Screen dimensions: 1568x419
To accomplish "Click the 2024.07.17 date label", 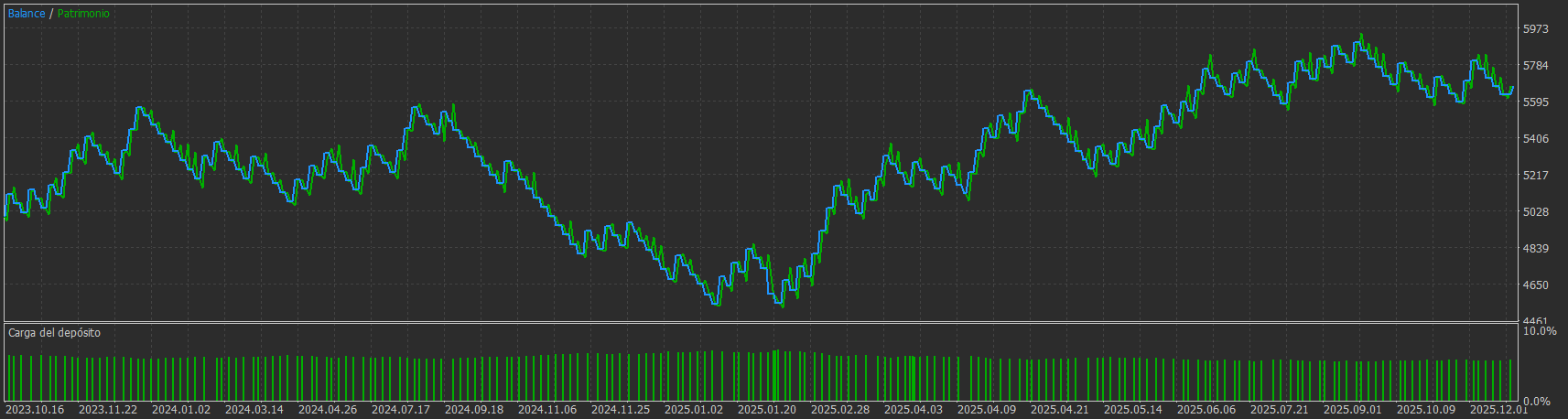I will click(401, 410).
